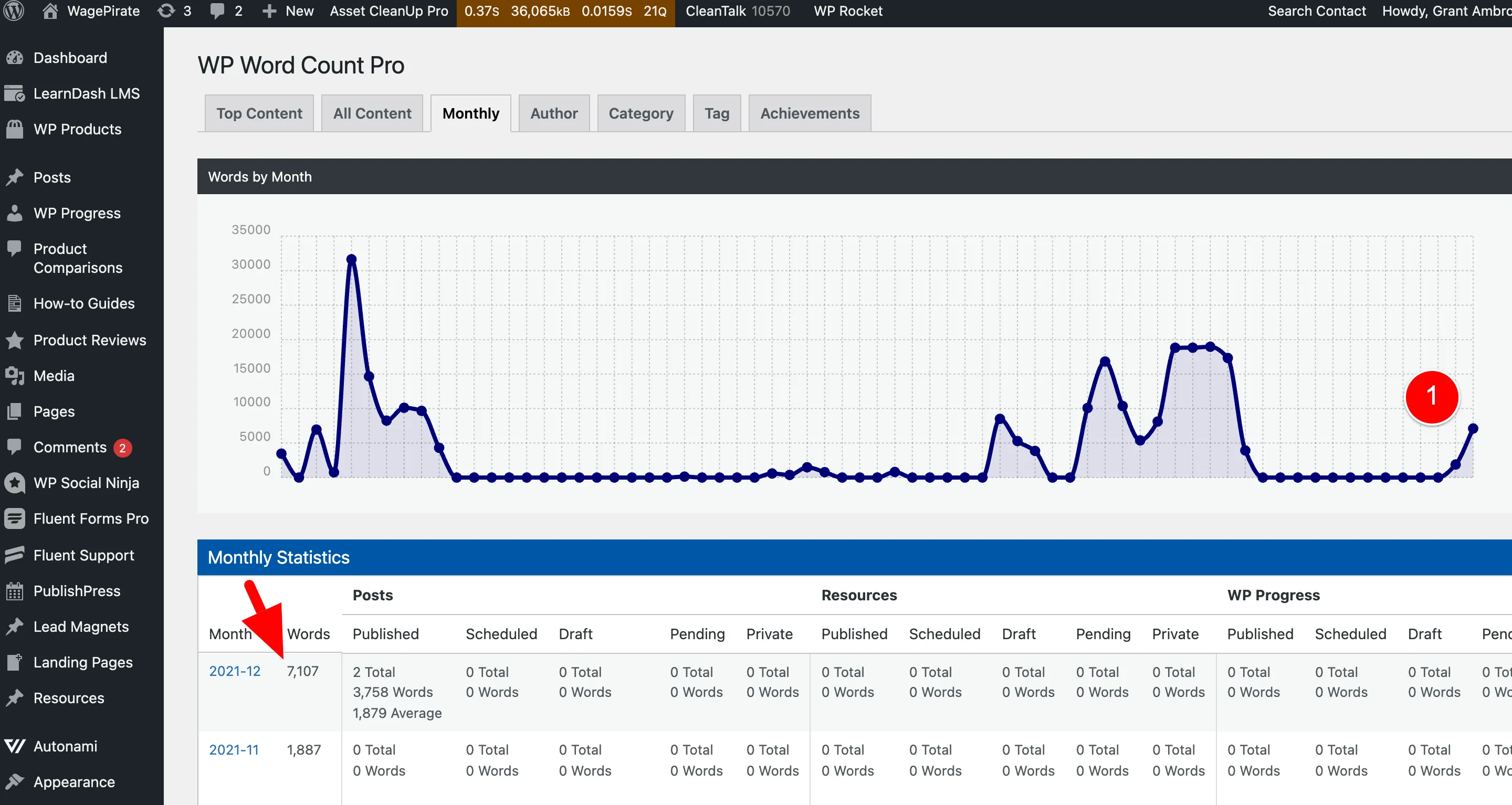Click the Dashboard gauge icon
Screen dimensions: 1512x805
(x=15, y=58)
